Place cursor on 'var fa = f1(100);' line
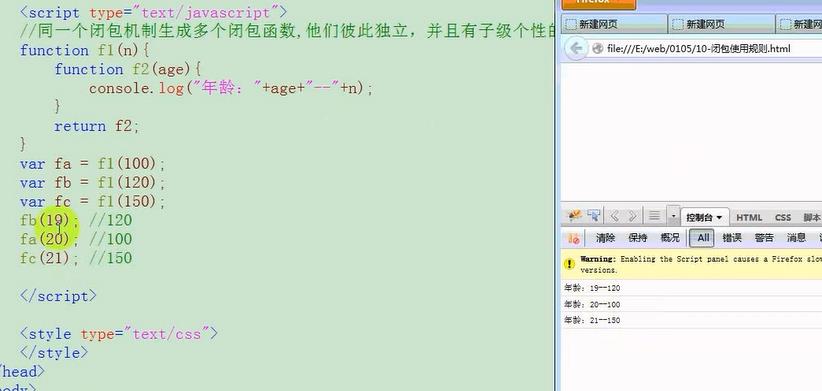The image size is (822, 391). coord(93,164)
